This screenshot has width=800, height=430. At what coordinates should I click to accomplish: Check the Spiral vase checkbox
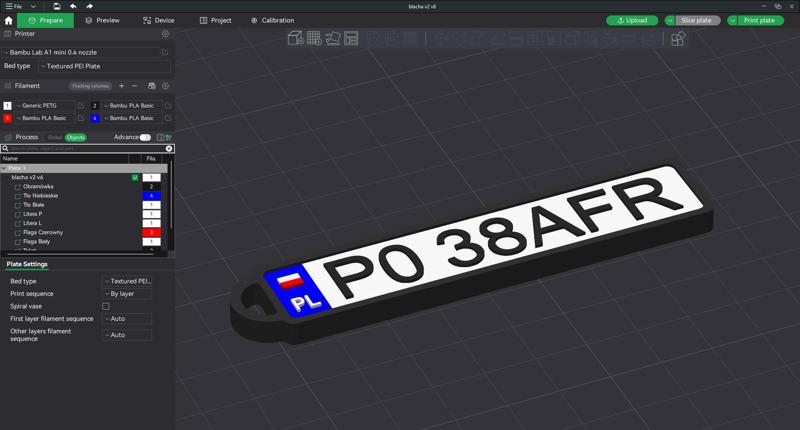[x=106, y=306]
